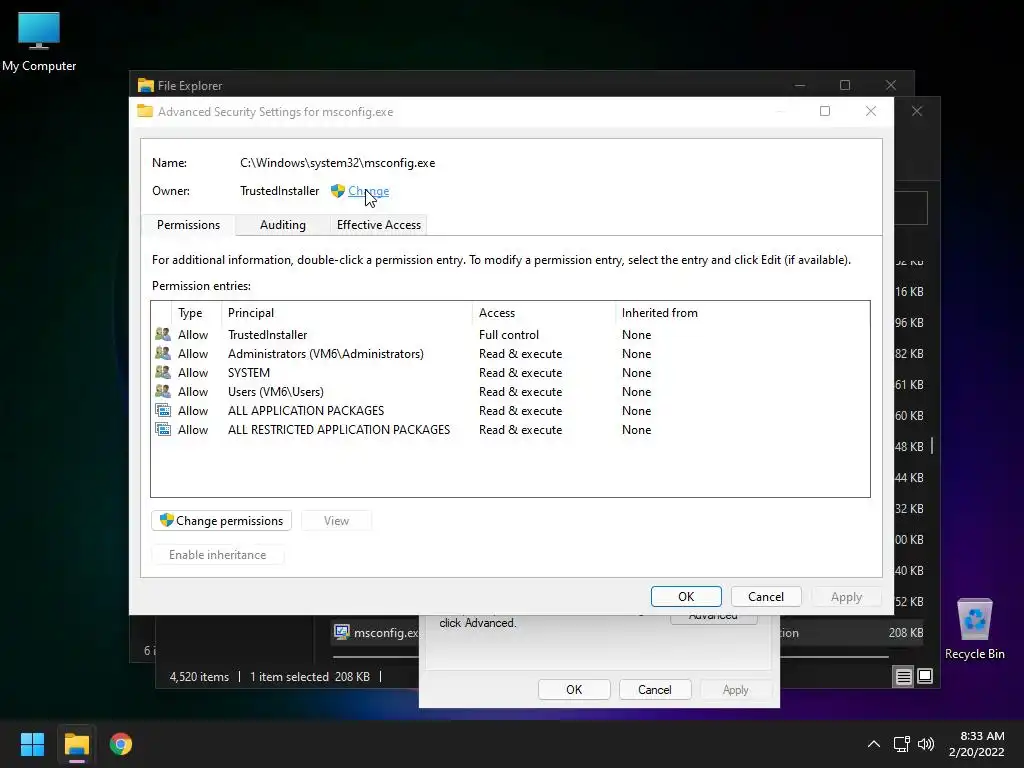Viewport: 1024px width, 768px height.
Task: Open the Windows Start menu
Action: [32, 744]
